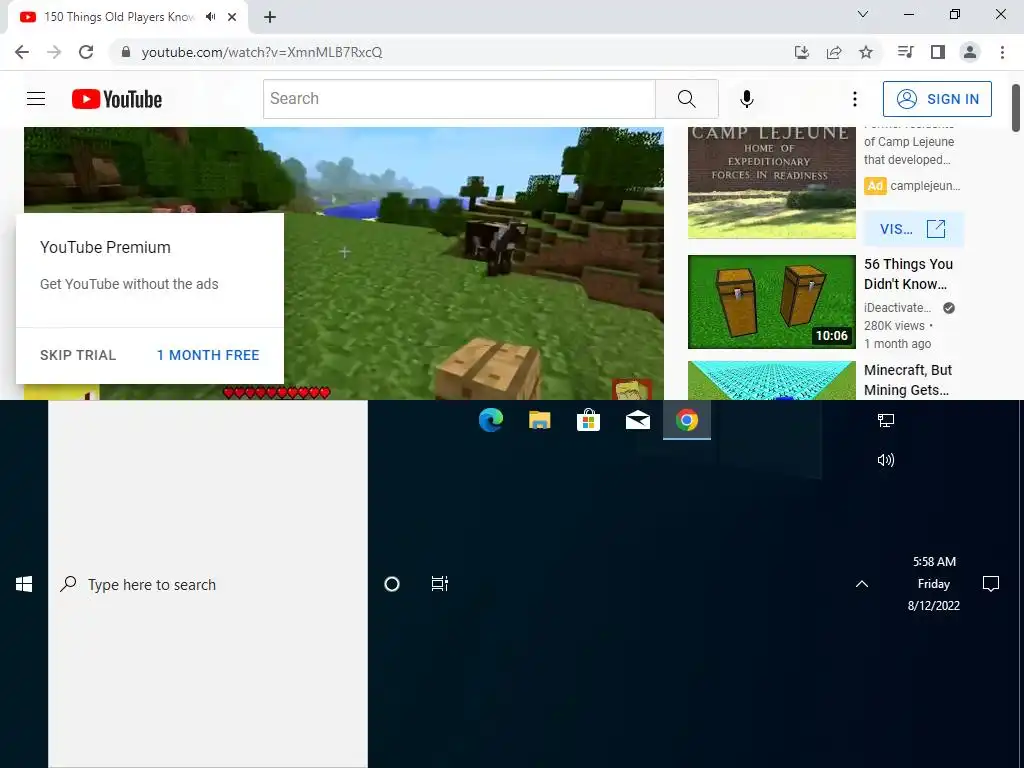Viewport: 1024px width, 768px height.
Task: Click the page vertical scrollbar
Action: (x=1016, y=108)
